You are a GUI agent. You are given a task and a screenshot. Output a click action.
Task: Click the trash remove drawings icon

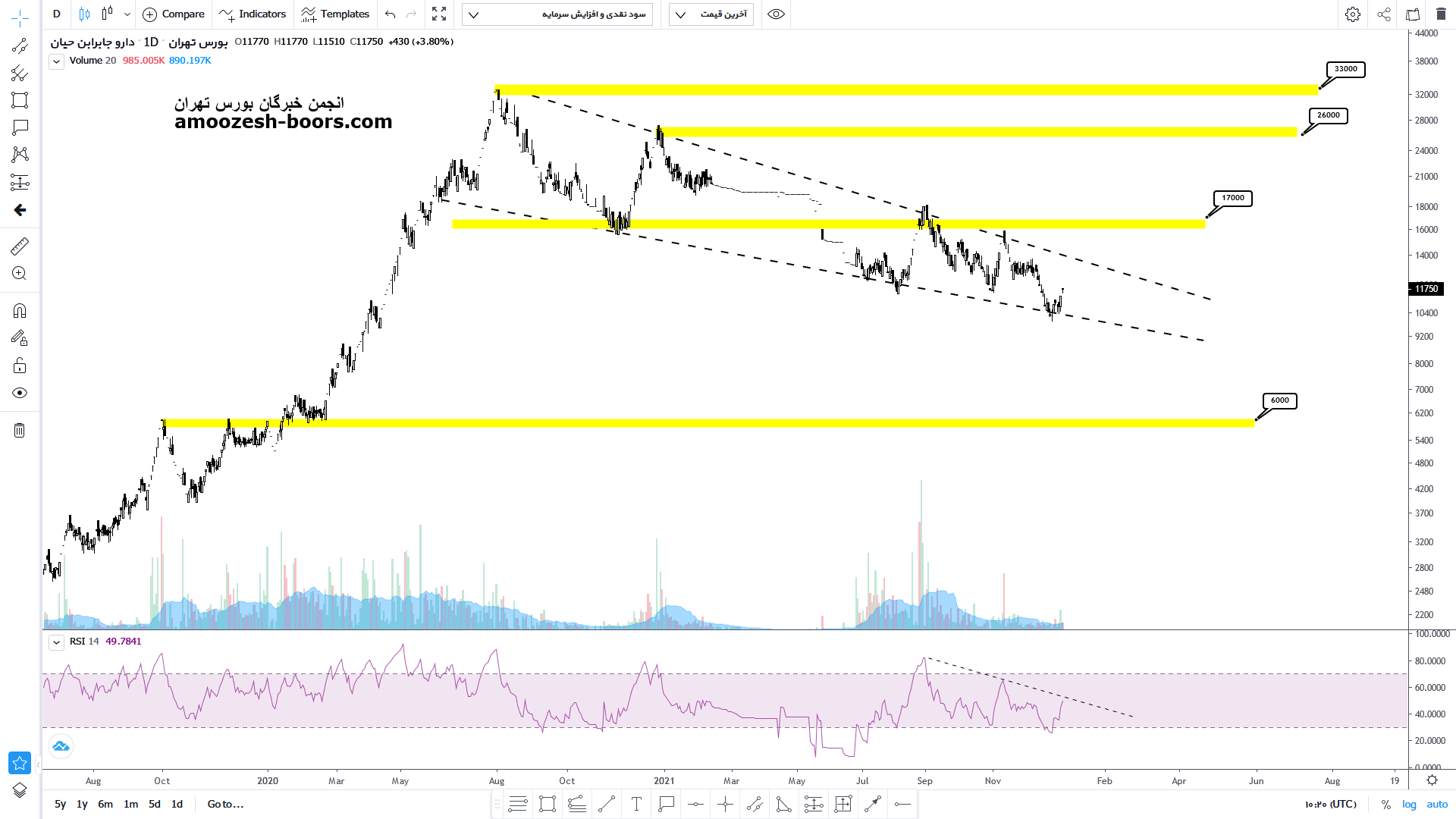pyautogui.click(x=20, y=431)
